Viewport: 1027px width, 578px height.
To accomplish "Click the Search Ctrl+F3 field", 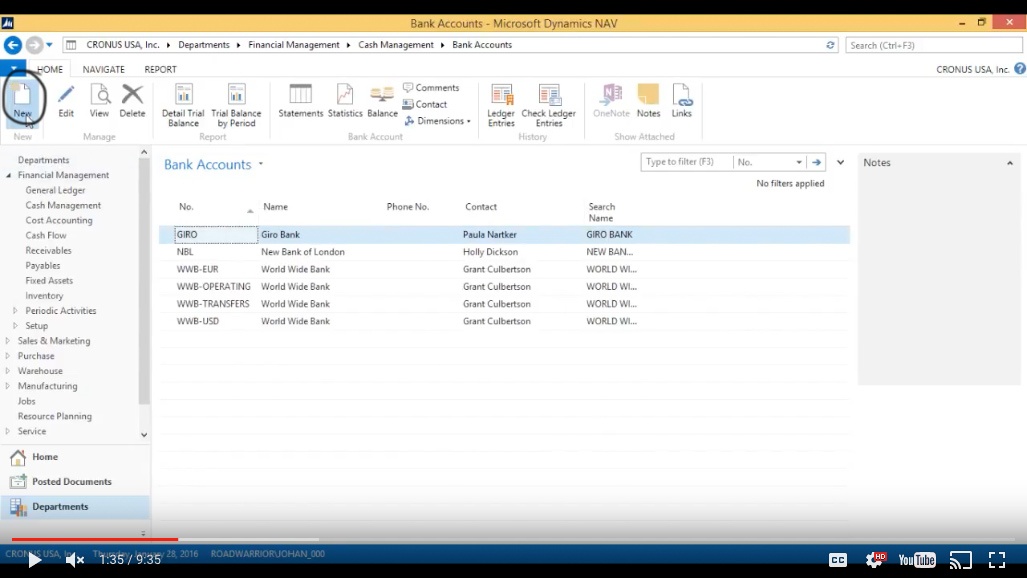I will click(933, 45).
